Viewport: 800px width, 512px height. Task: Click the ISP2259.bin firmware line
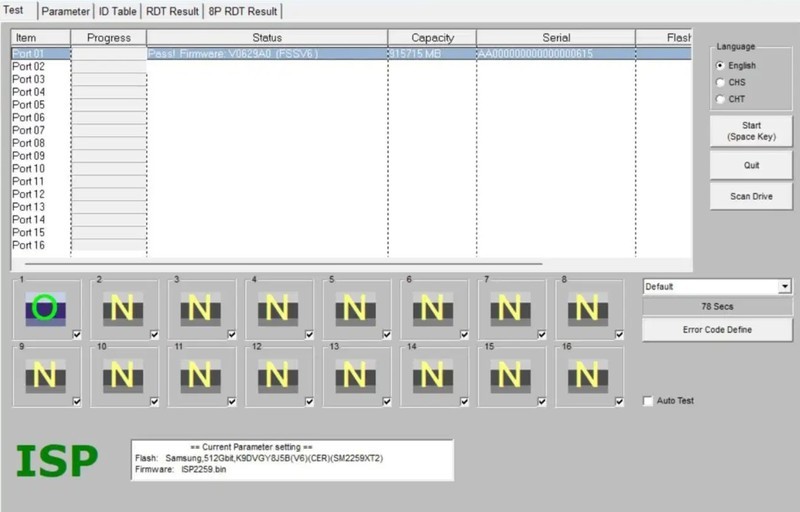(x=181, y=469)
